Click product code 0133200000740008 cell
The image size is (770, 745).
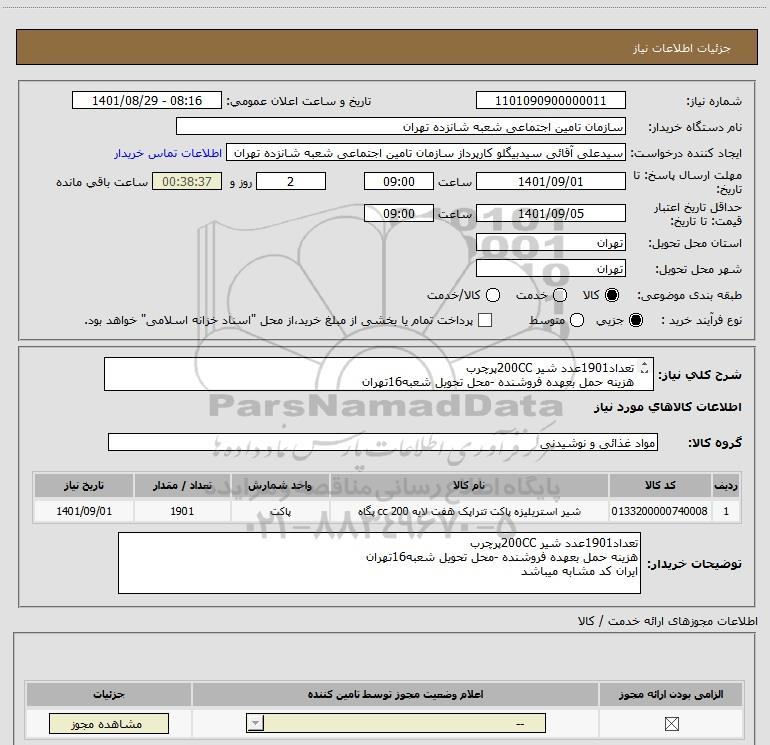click(x=660, y=511)
